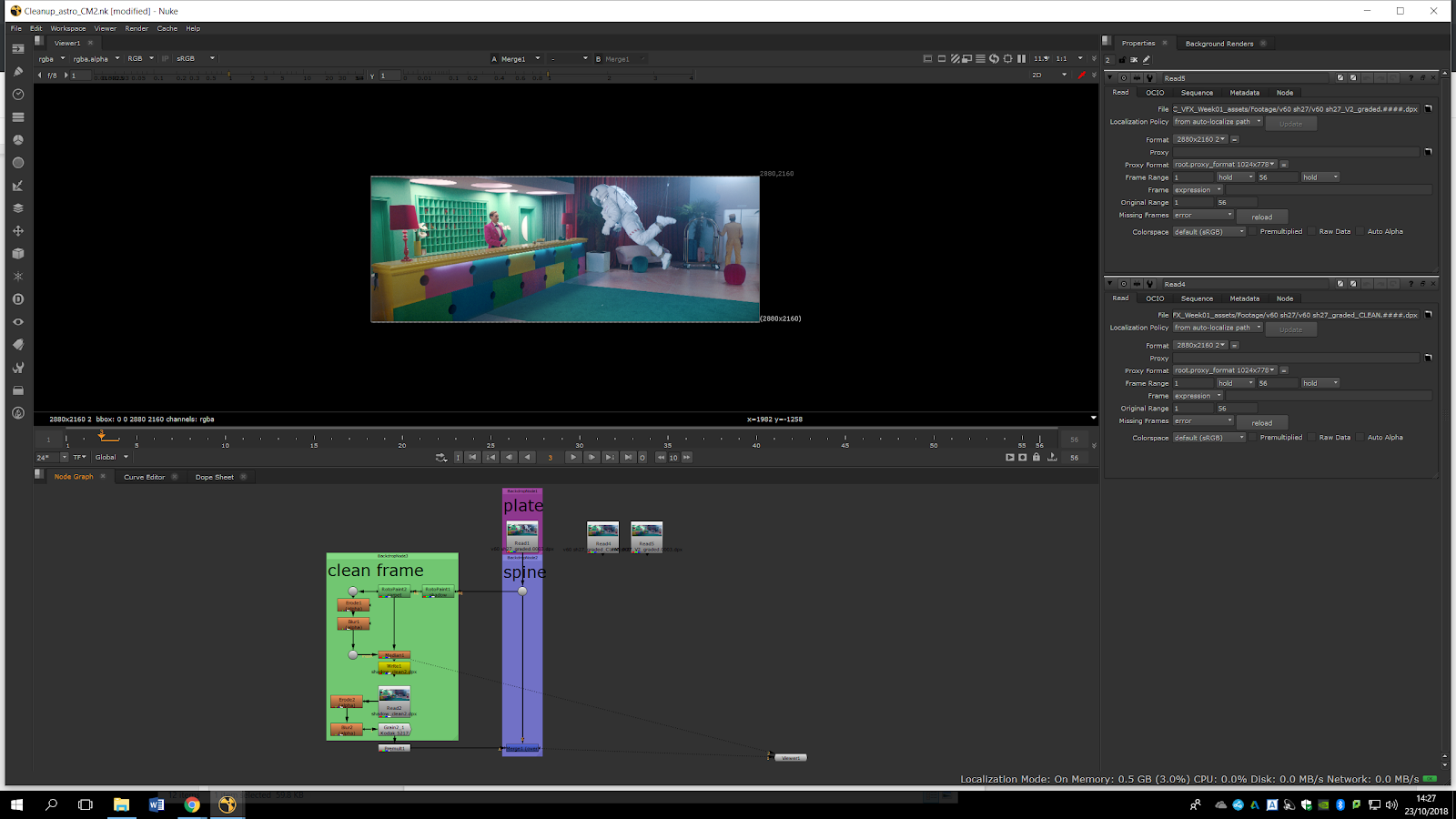Image resolution: width=1456 pixels, height=819 pixels.
Task: Toggle Auto Alpha checkbox in Read5 properties
Action: click(1360, 232)
